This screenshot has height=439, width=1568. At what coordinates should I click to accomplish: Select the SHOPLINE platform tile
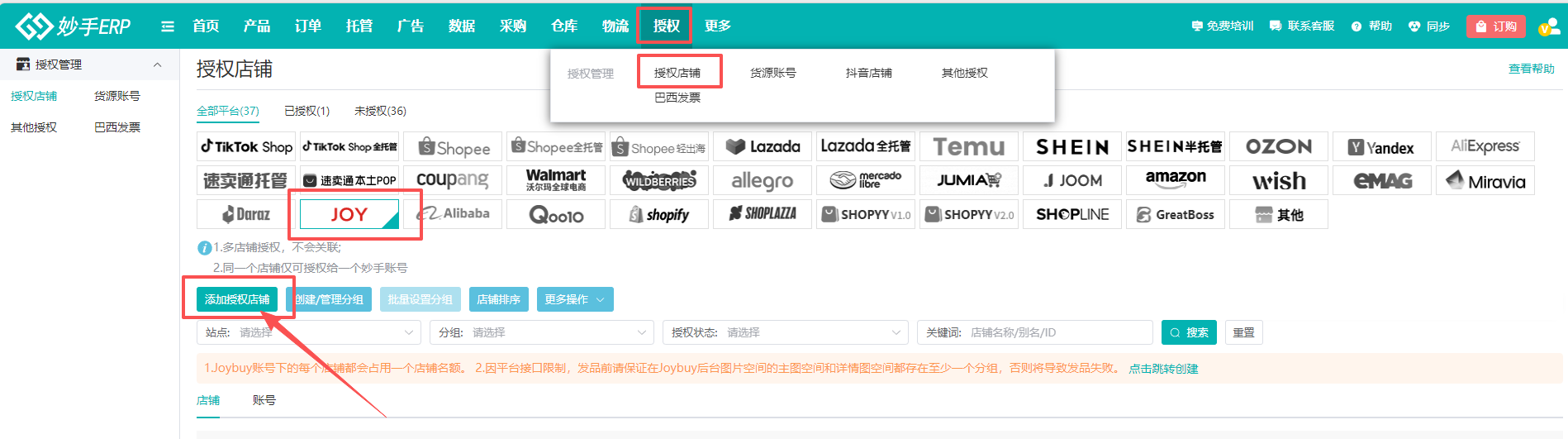[x=1072, y=214]
